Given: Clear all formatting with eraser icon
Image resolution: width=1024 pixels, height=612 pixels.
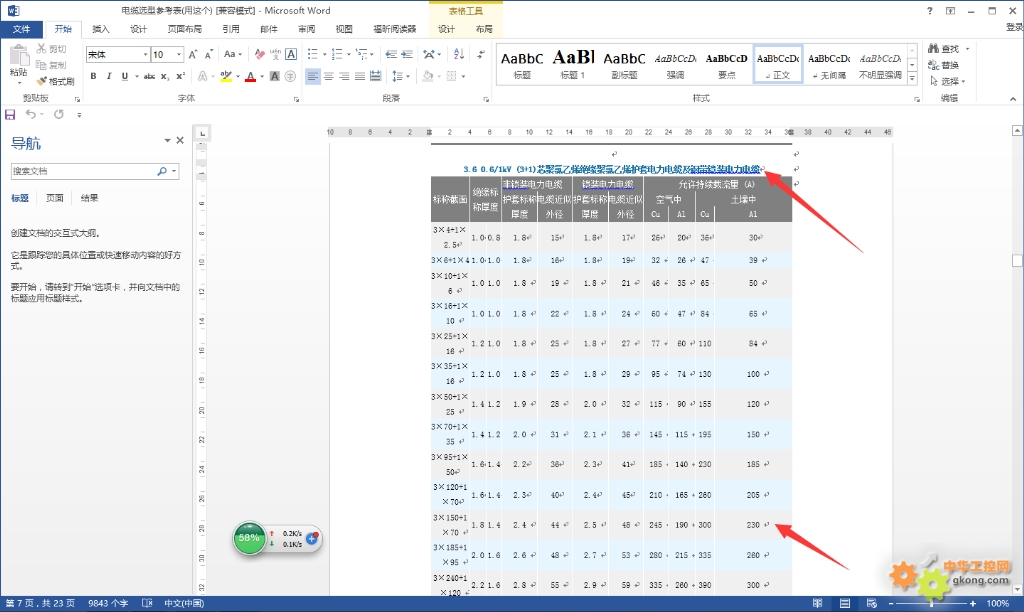Looking at the screenshot, I should pyautogui.click(x=260, y=54).
